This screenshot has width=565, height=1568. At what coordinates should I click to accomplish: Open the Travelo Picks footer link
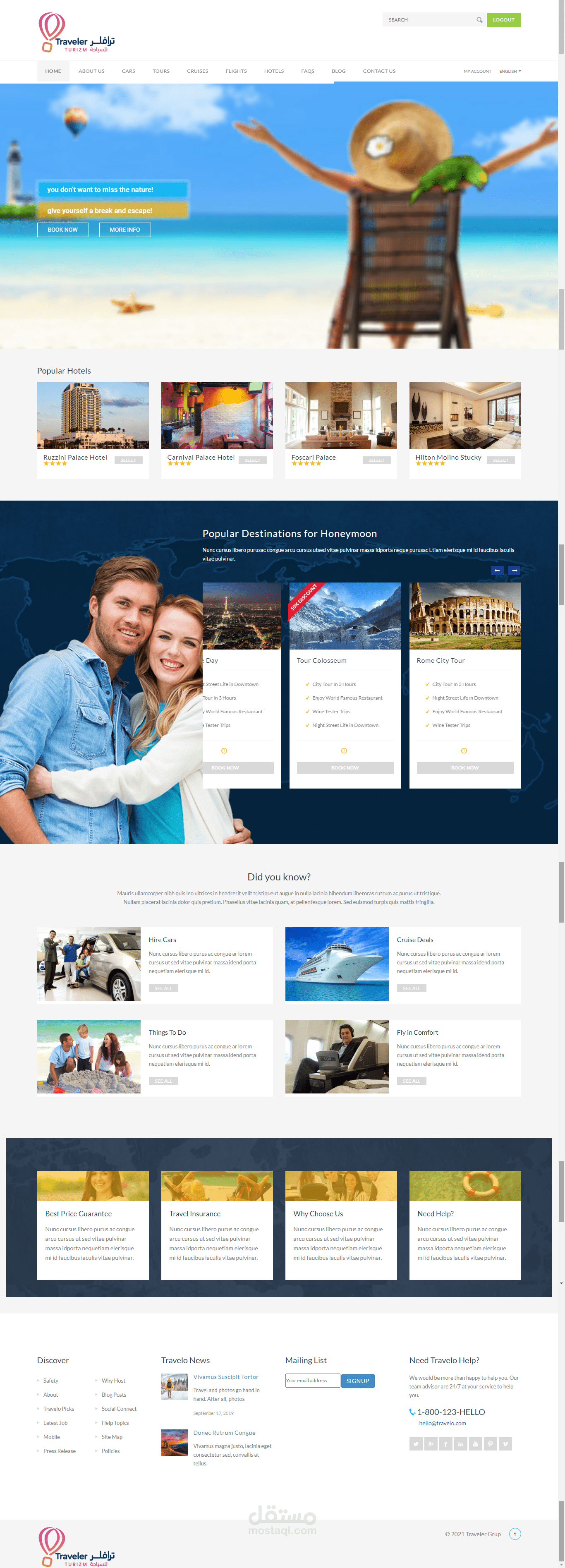[58, 1409]
